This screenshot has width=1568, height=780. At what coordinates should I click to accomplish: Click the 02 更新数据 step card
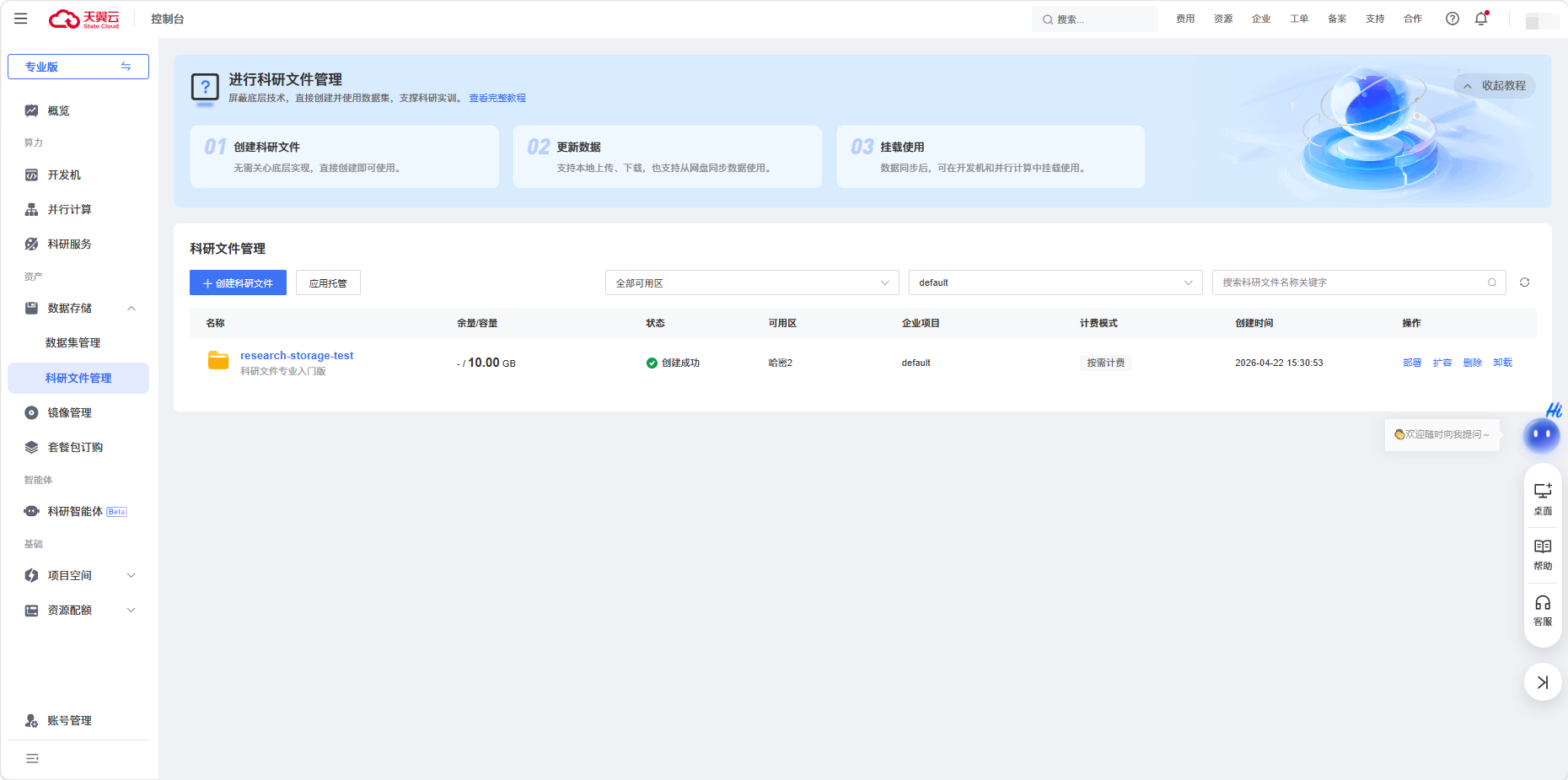[x=667, y=157]
